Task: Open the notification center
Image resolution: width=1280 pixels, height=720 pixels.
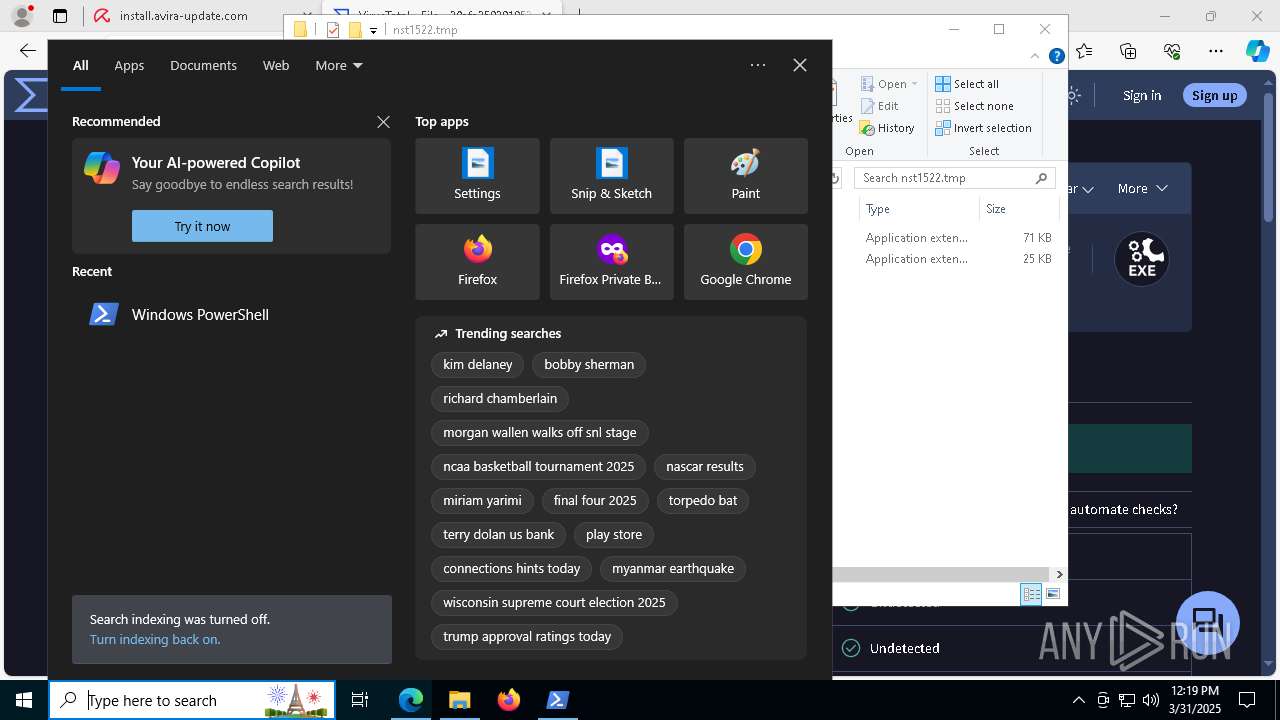Action: 1247,700
